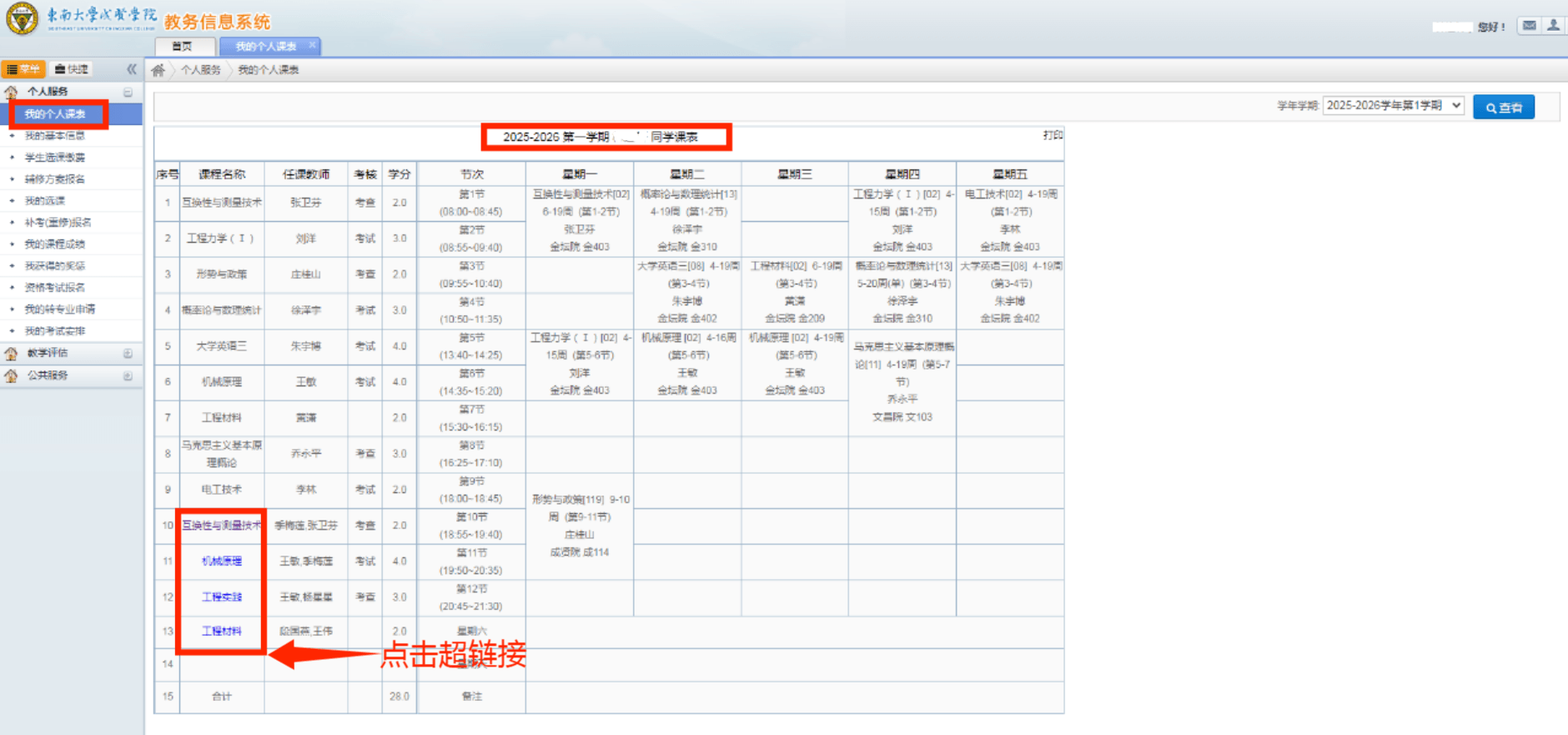Image resolution: width=1568 pixels, height=735 pixels.
Task: Open the 学年学期 semester dropdown
Action: [1393, 106]
